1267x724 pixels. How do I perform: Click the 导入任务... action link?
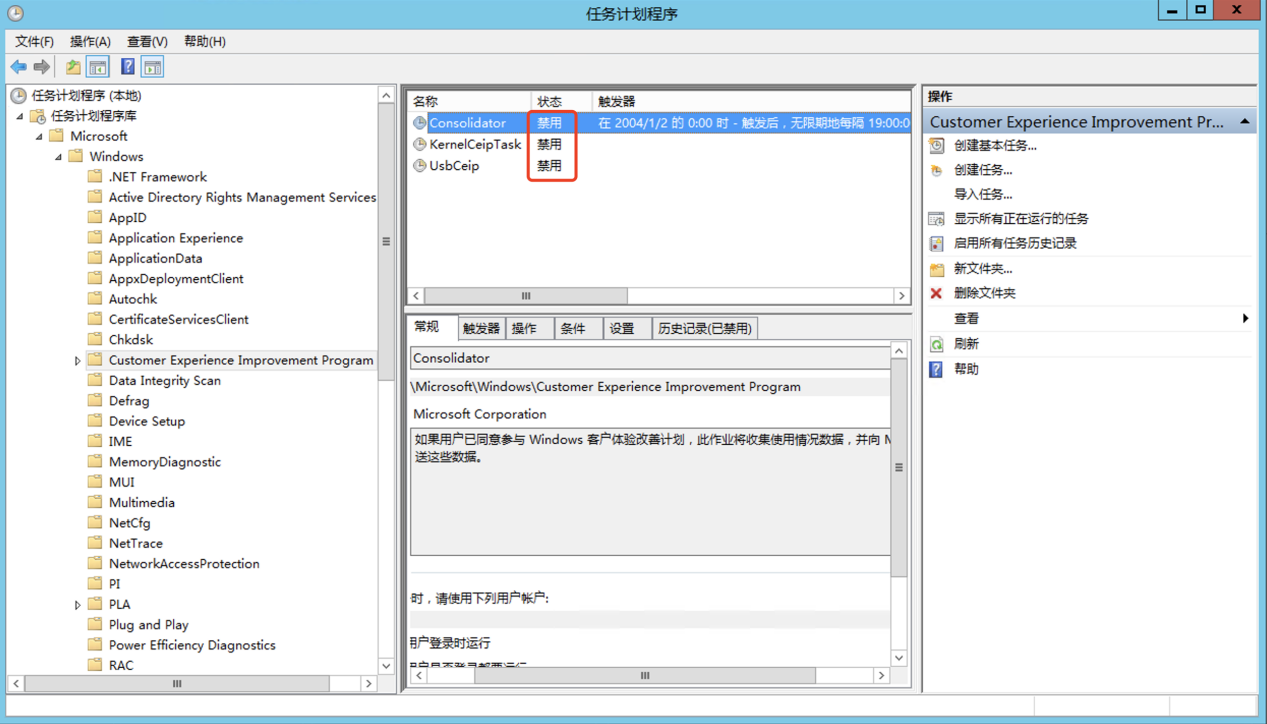[x=983, y=194]
